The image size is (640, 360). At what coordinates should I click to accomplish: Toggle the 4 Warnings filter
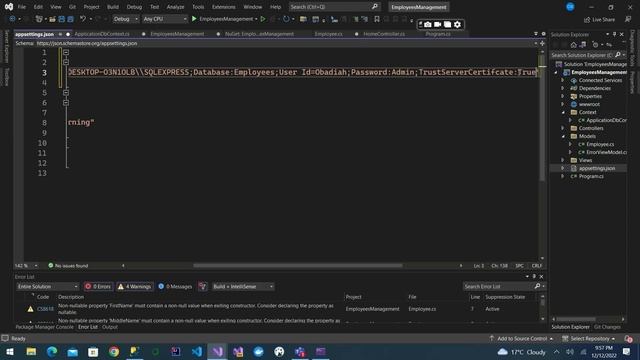click(x=135, y=287)
